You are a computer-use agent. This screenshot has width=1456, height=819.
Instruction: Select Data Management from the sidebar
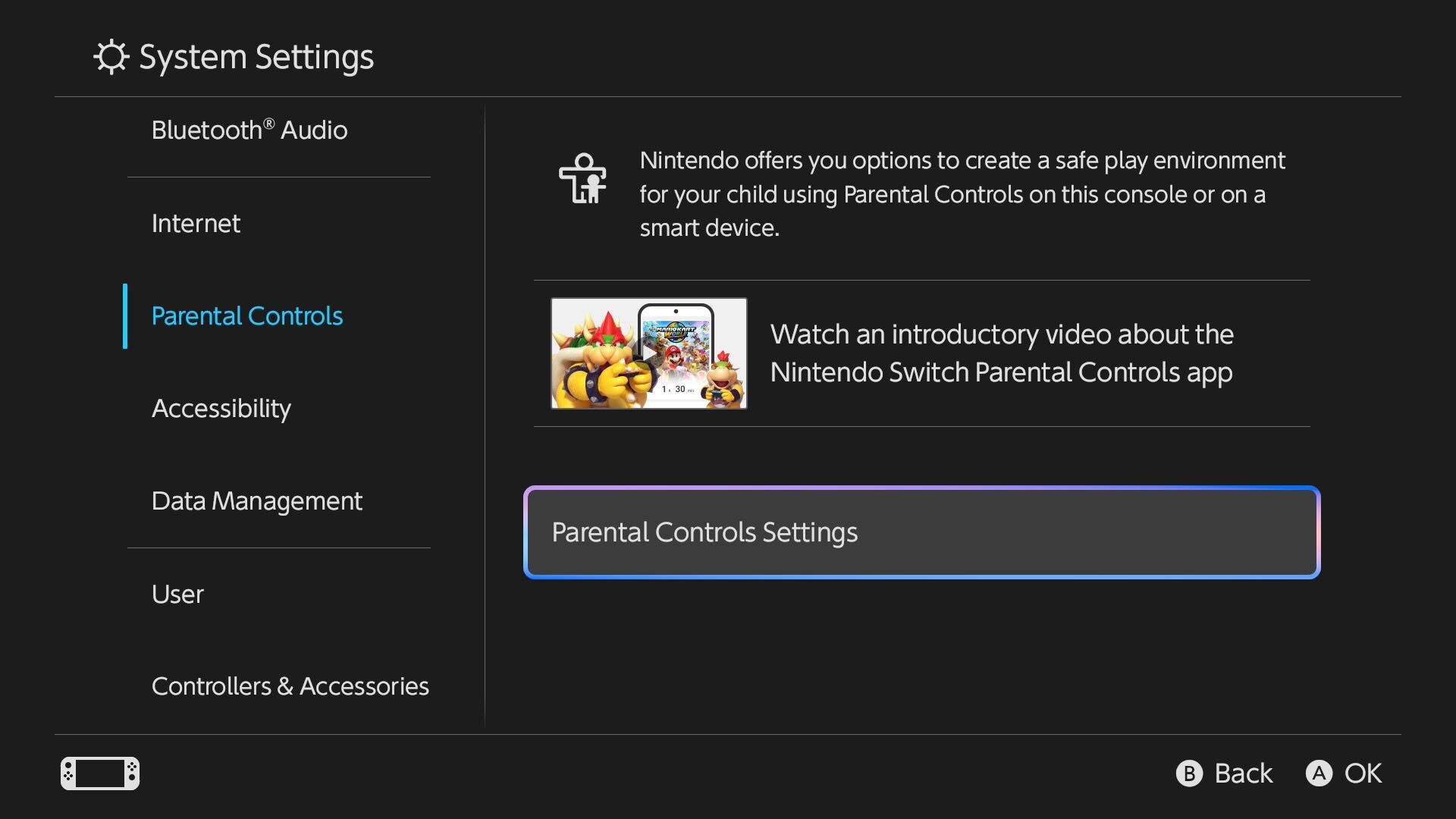click(257, 500)
